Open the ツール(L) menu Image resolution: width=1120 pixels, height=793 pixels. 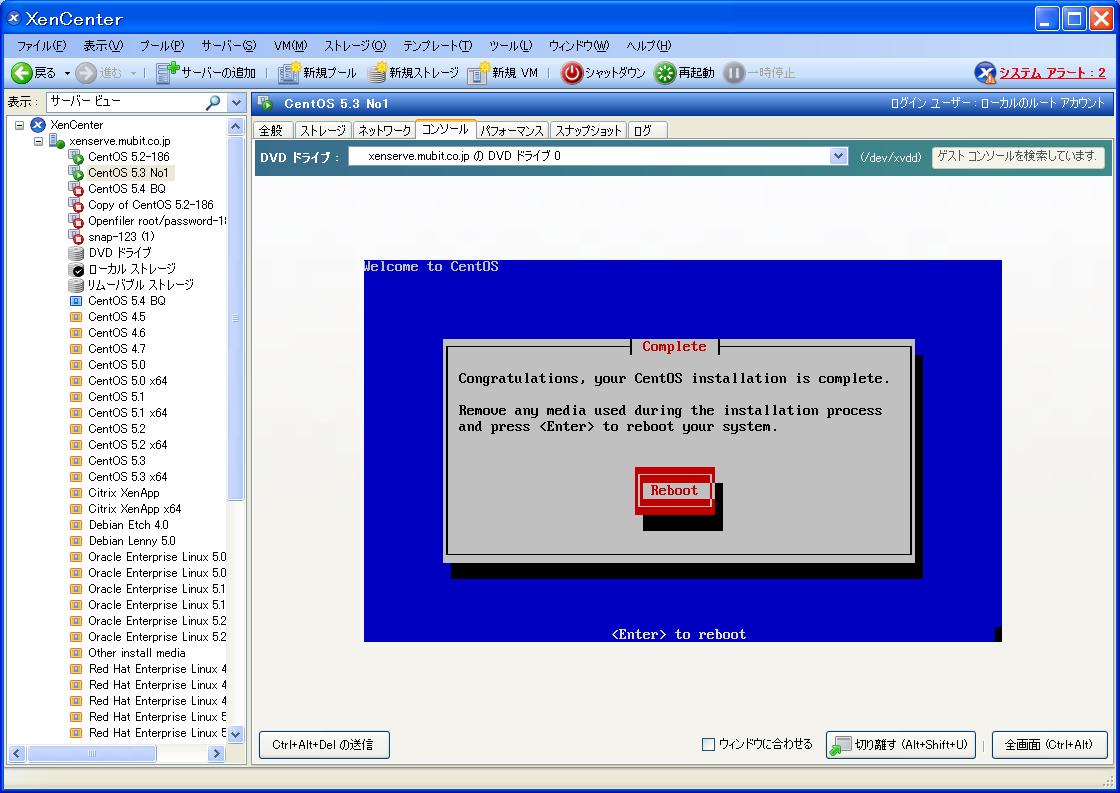(x=511, y=46)
